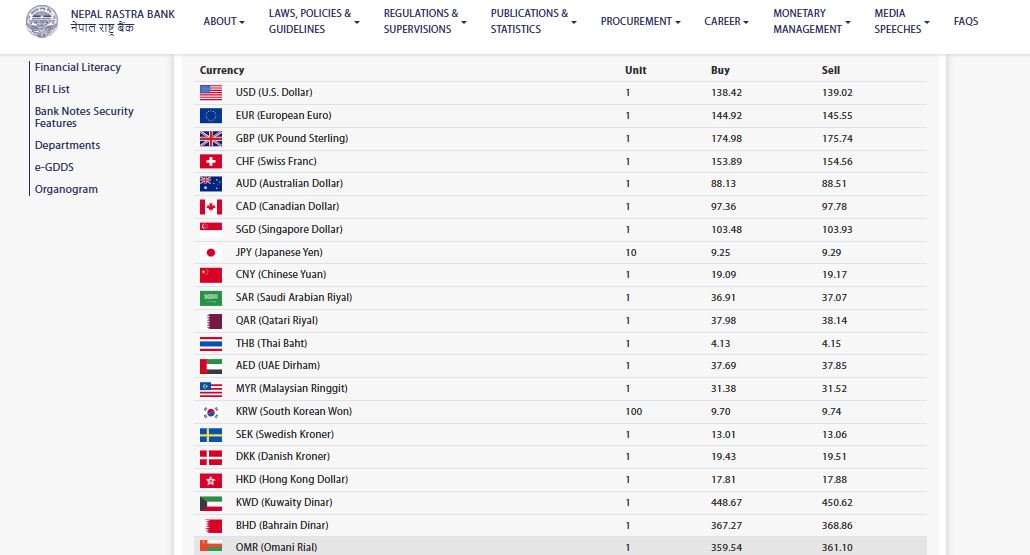Screen dimensions: 1030x555
Task: Click the Hong Kong flag icon in HKD row
Action: coord(211,480)
